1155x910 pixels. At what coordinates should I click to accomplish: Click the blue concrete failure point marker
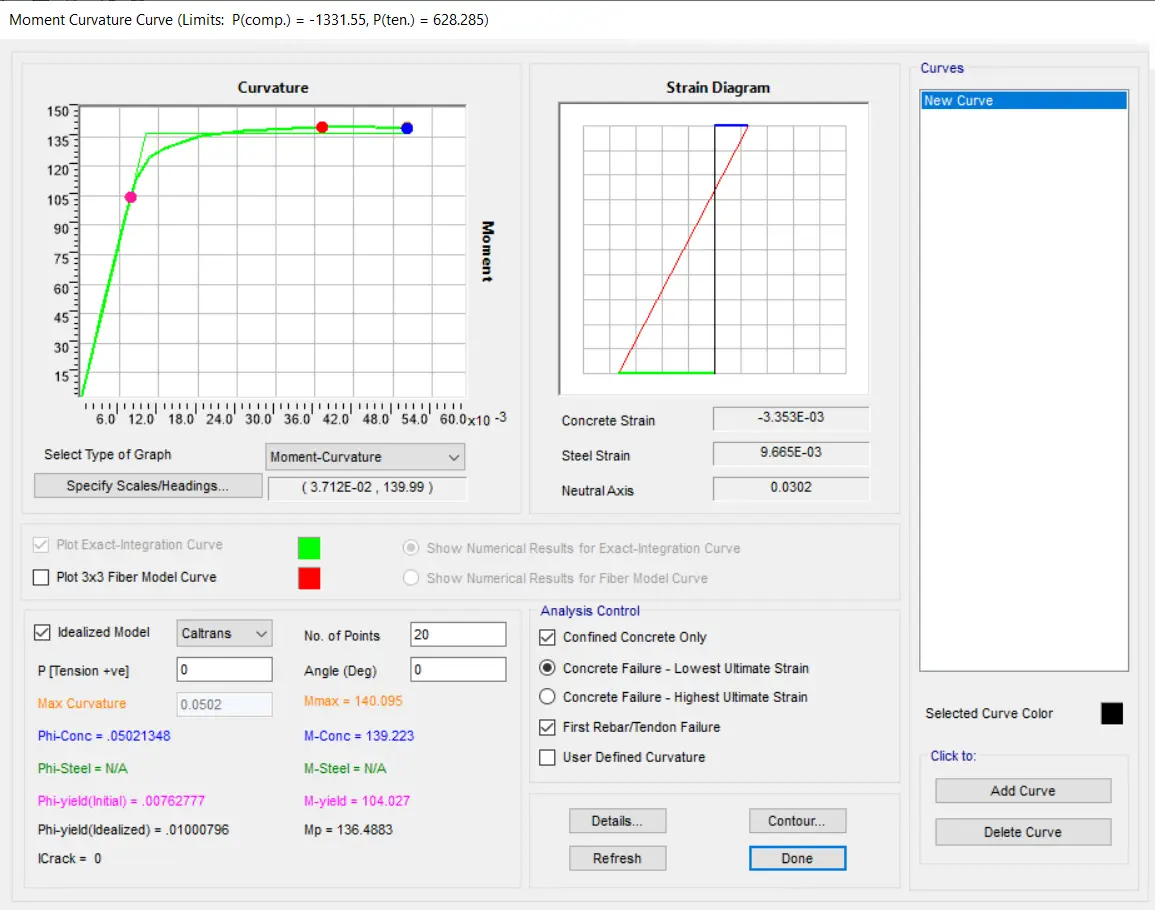(407, 128)
